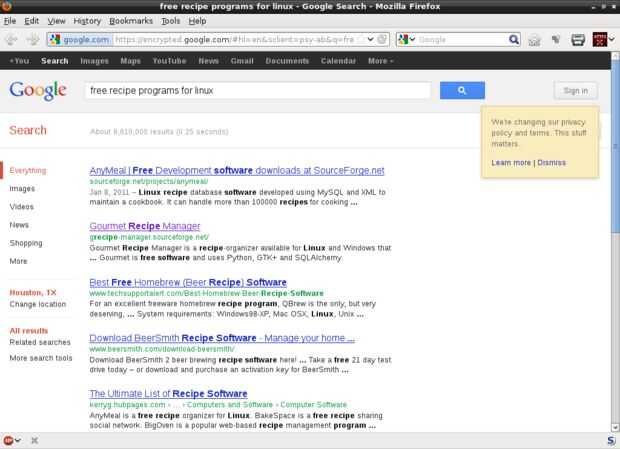Viewport: 620px width, 449px height.
Task: Click +You in Google bar
Action: [19, 61]
